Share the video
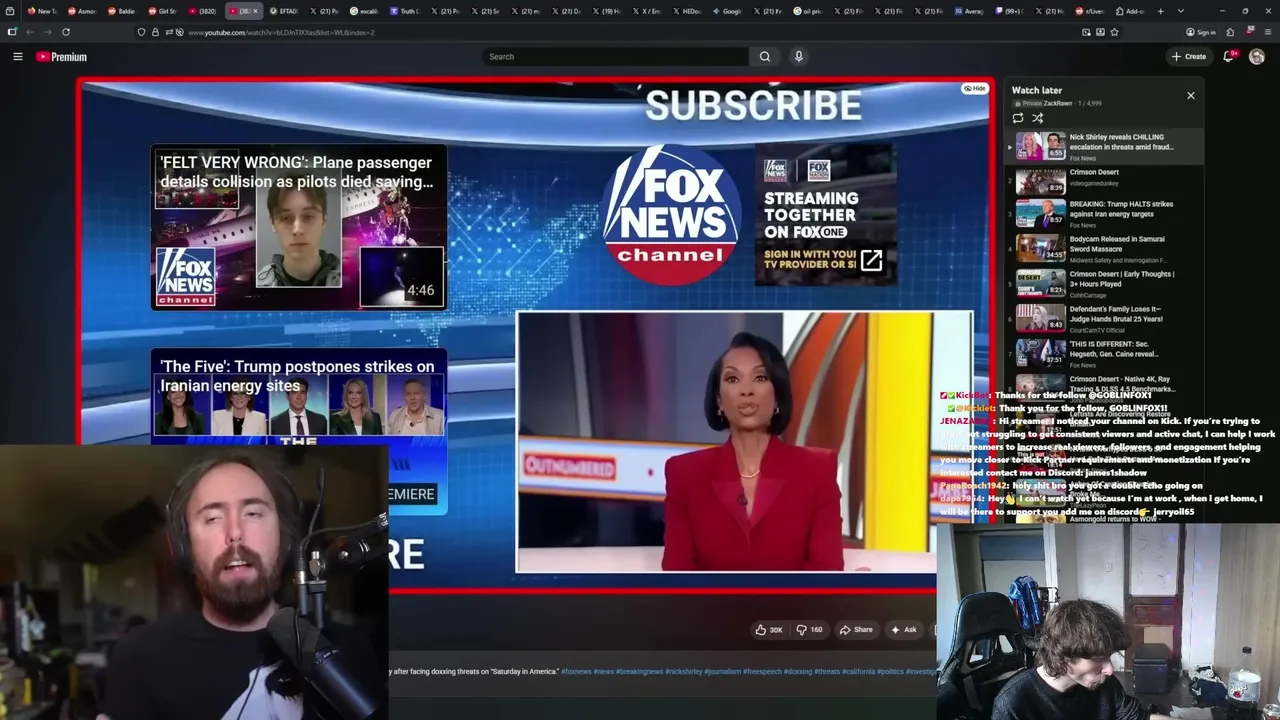 (x=856, y=630)
